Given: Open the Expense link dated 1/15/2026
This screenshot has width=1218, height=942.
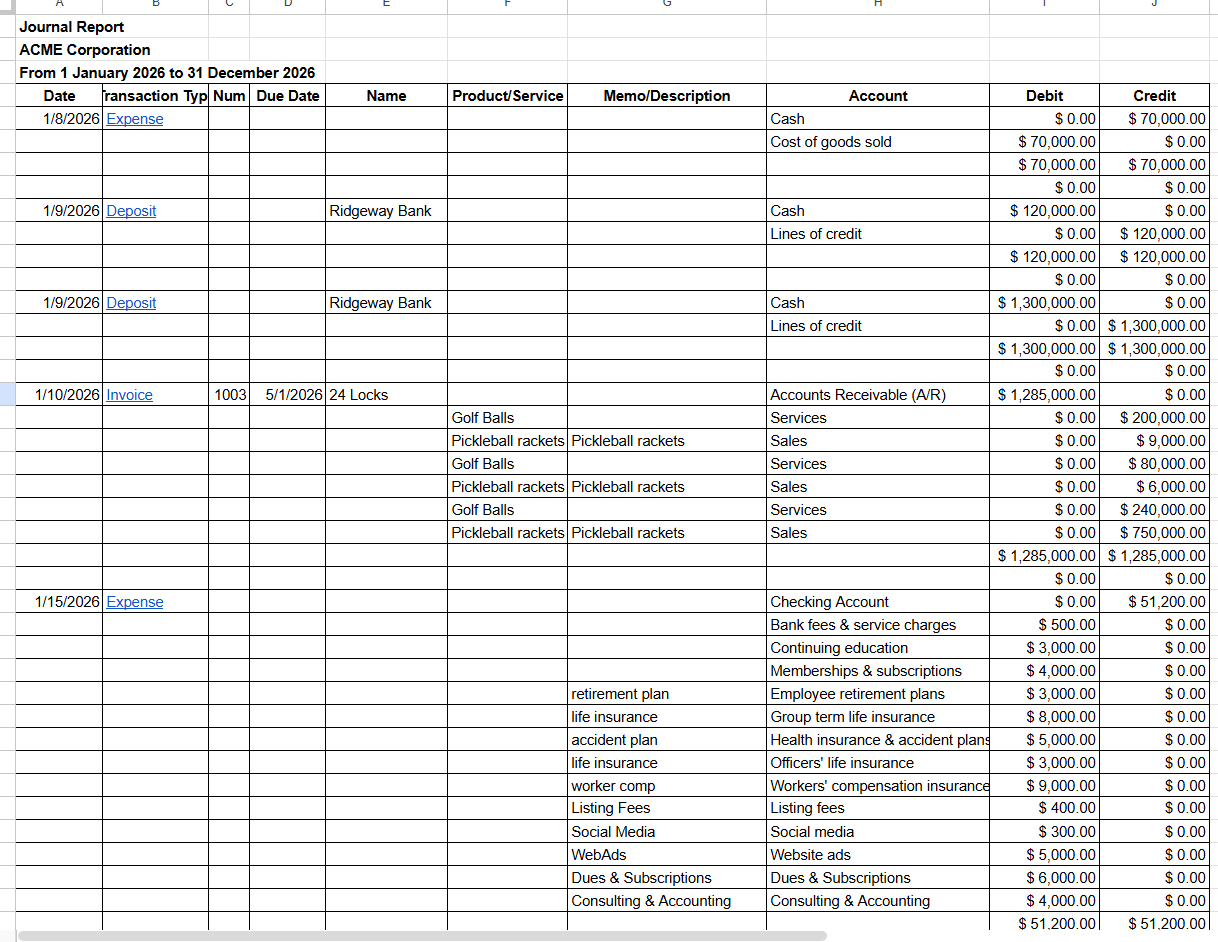Looking at the screenshot, I should tap(134, 602).
